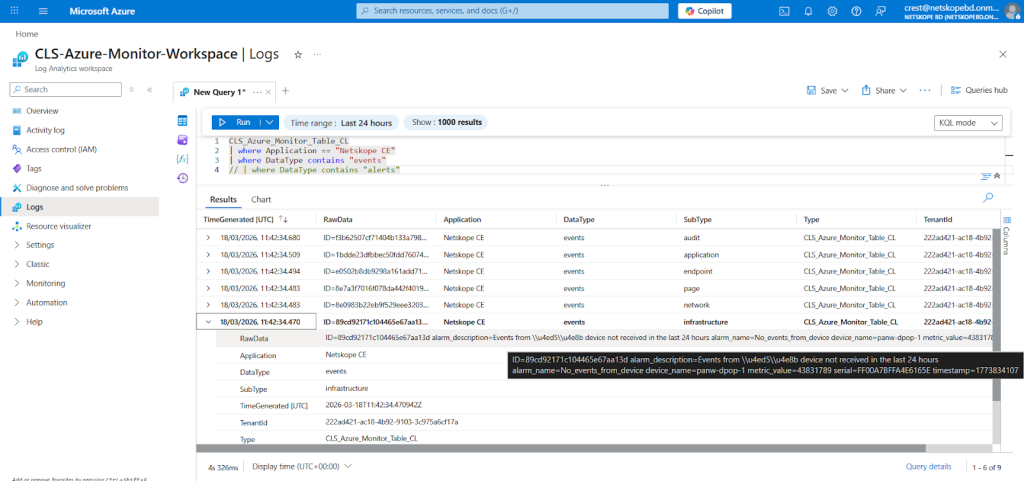Click the format query icon in editor
Viewport: 1024px width, 481px height.
986,176
